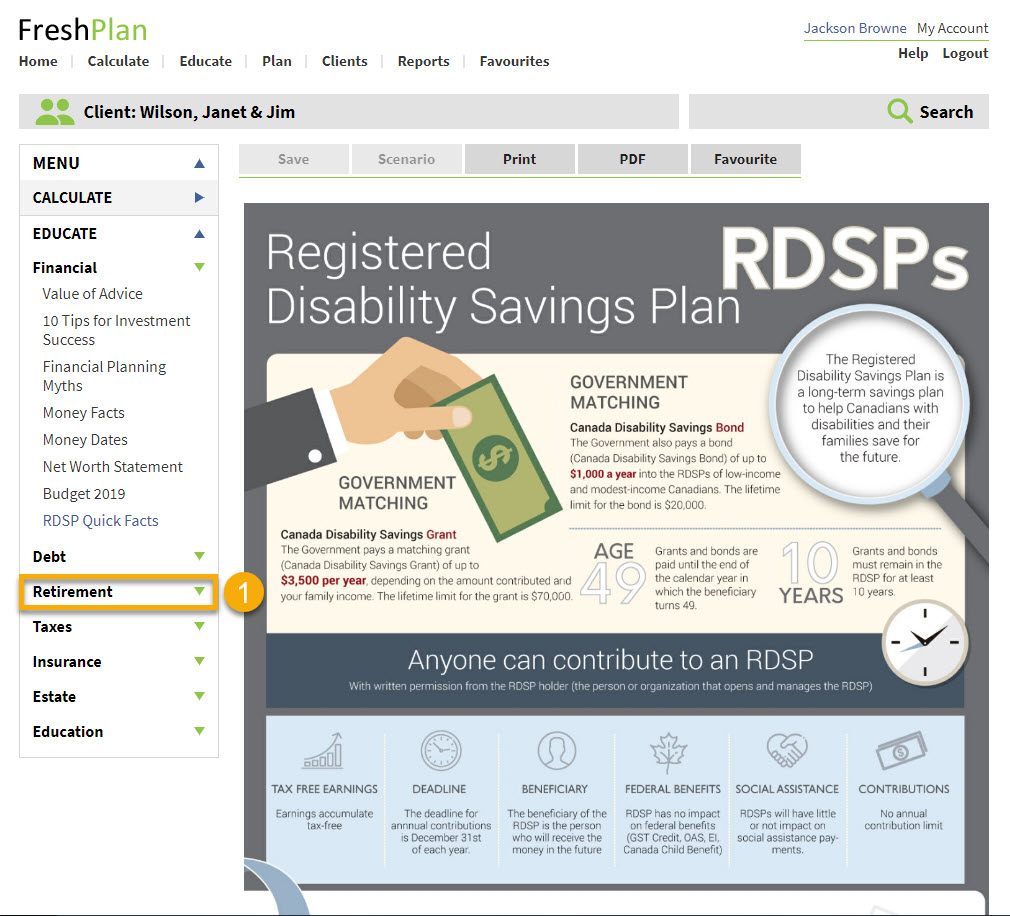Open the Clients menu
The width and height of the screenshot is (1010, 916).
point(345,61)
